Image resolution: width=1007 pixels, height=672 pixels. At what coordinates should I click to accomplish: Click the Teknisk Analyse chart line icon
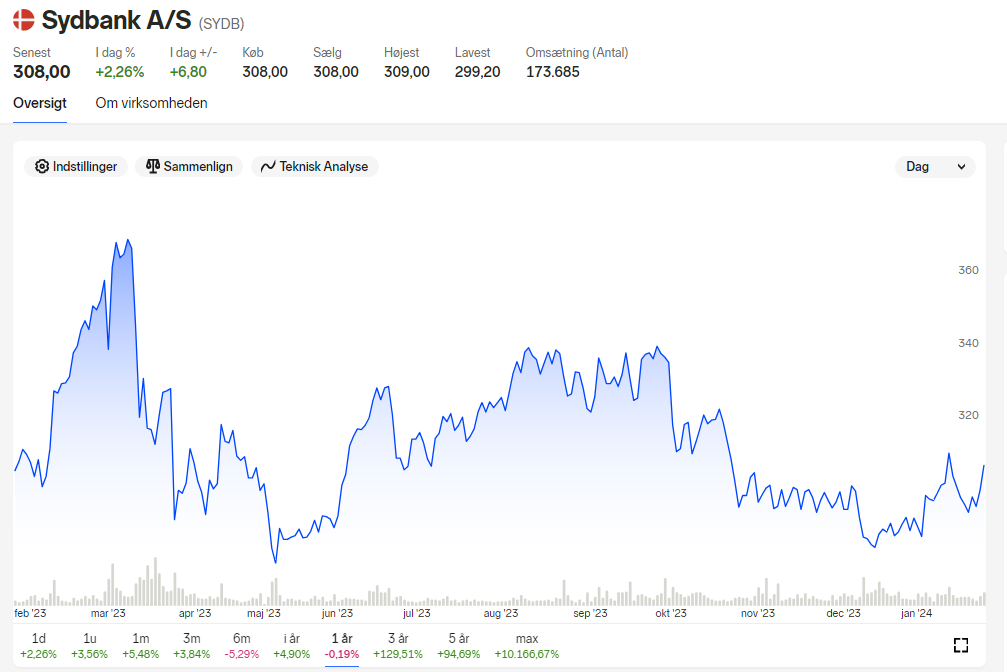[268, 166]
